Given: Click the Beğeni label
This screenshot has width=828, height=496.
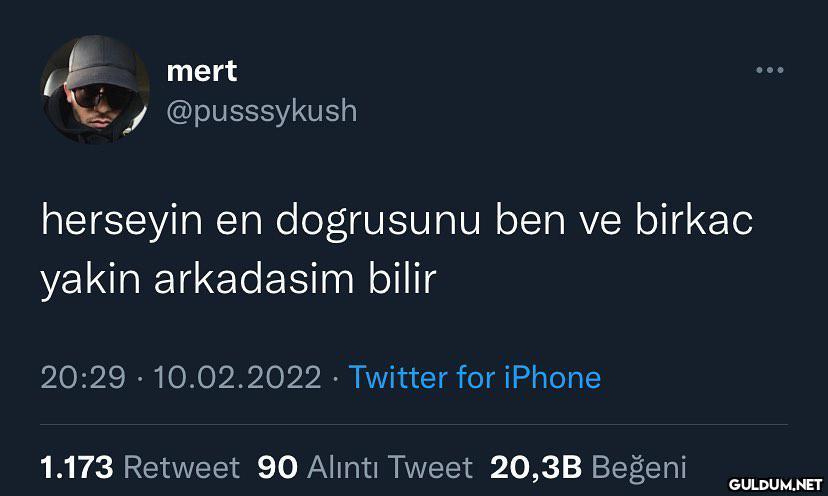Looking at the screenshot, I should (638, 469).
